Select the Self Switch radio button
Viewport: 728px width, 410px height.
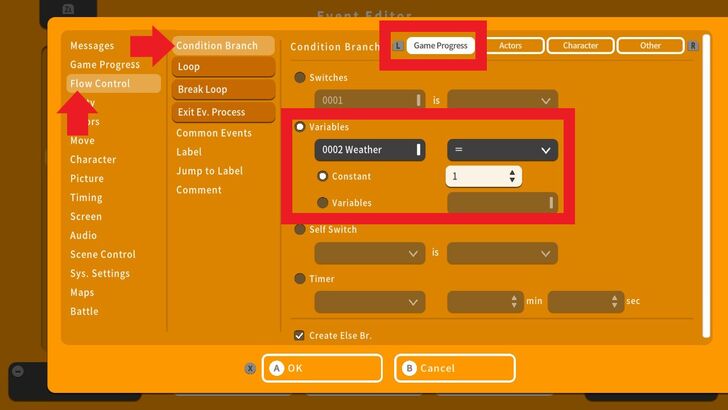pyautogui.click(x=300, y=230)
